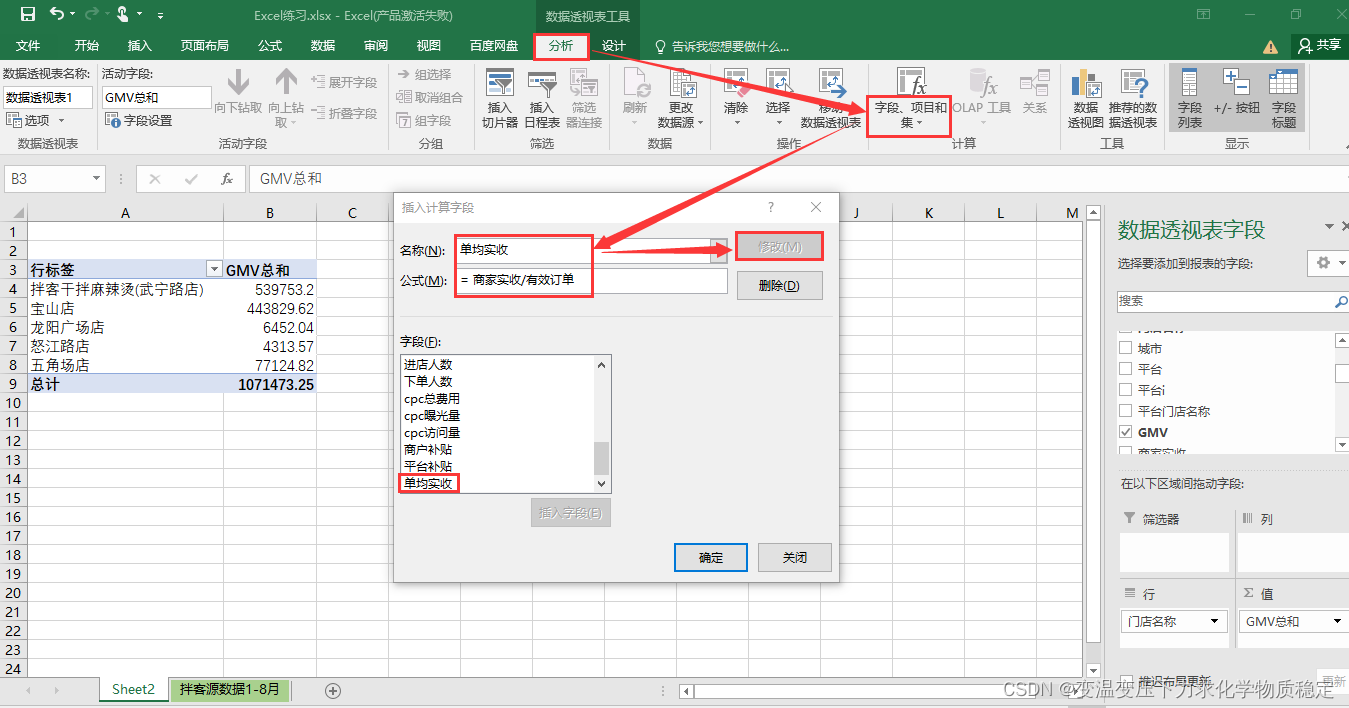Click 取消组合 ungroup
The height and width of the screenshot is (708, 1349).
430,97
